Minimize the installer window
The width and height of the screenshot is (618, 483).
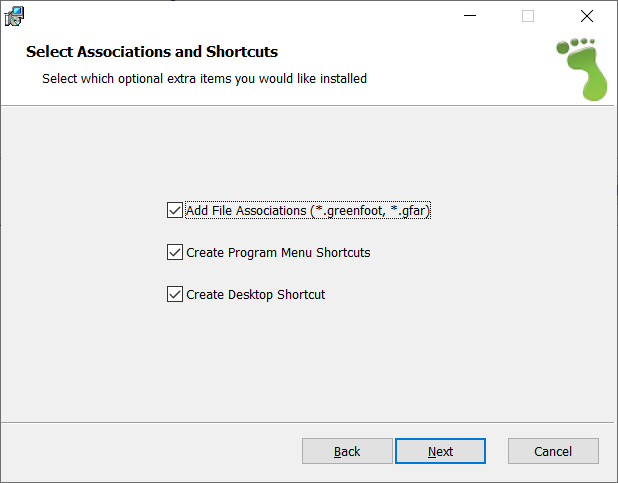469,16
